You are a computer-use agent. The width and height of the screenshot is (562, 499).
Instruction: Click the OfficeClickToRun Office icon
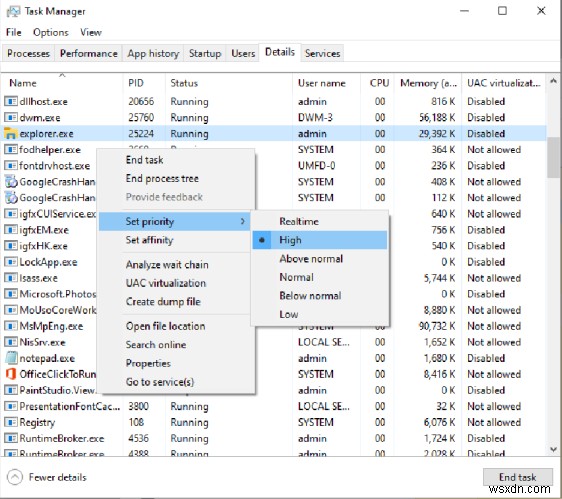(x=11, y=374)
